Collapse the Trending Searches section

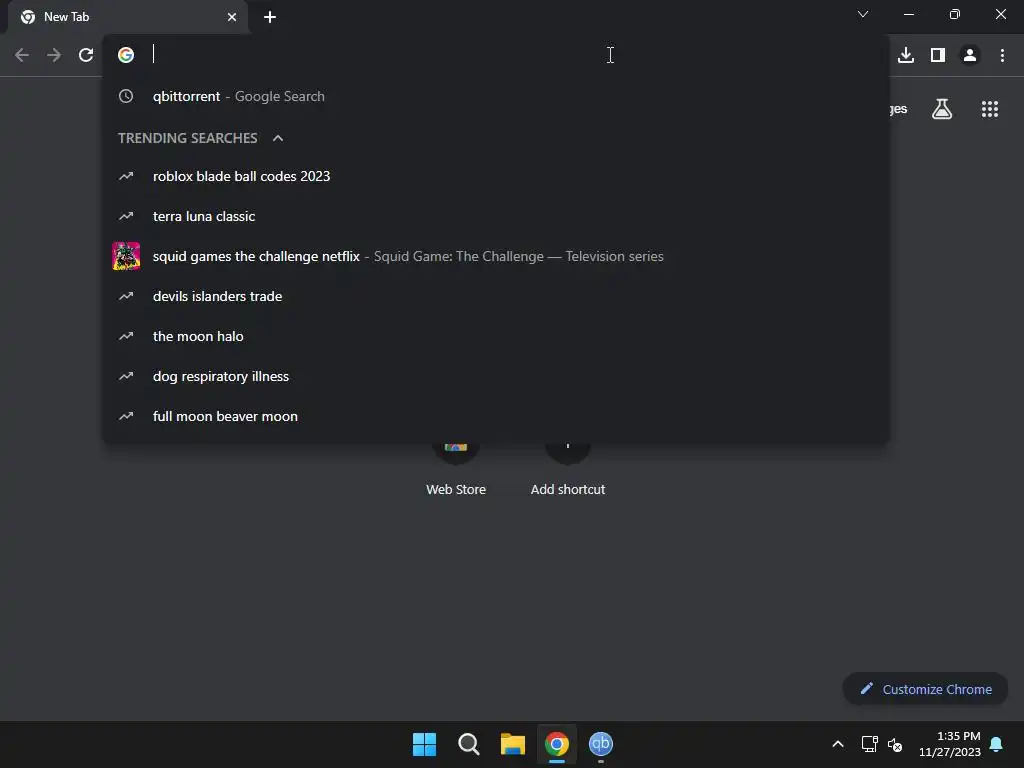(x=278, y=138)
